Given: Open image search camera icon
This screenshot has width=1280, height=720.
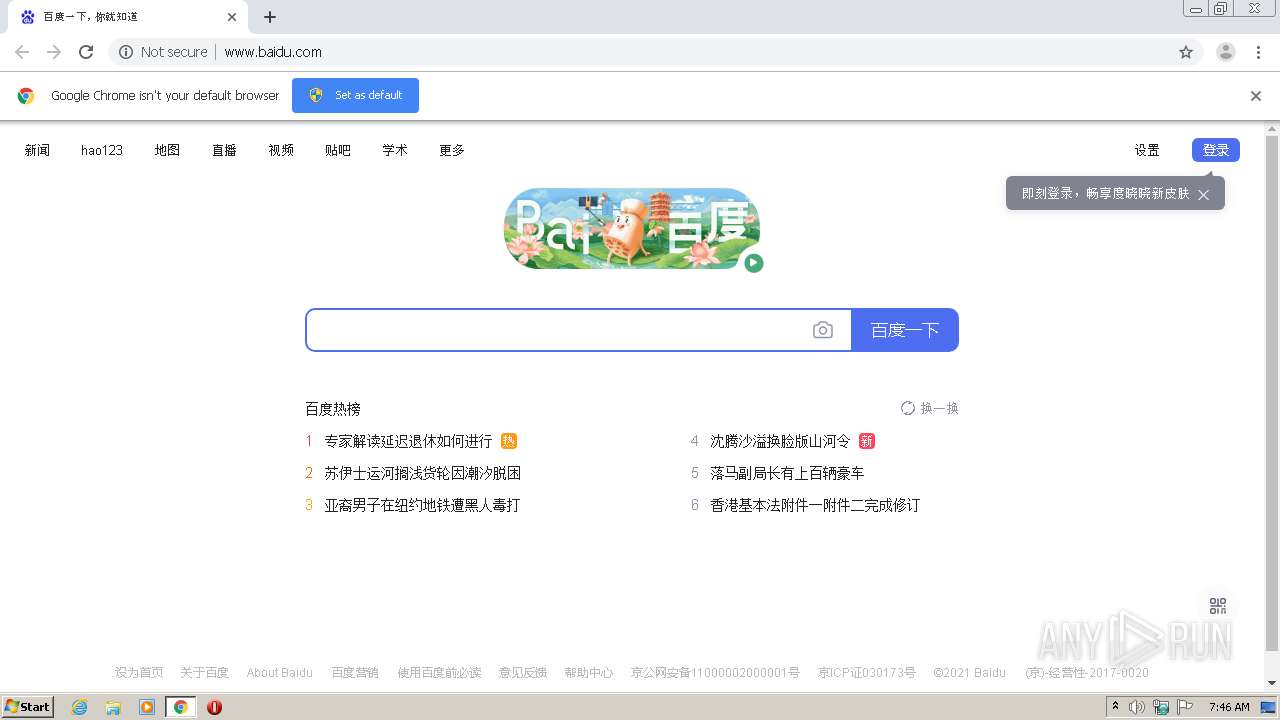Looking at the screenshot, I should (822, 330).
